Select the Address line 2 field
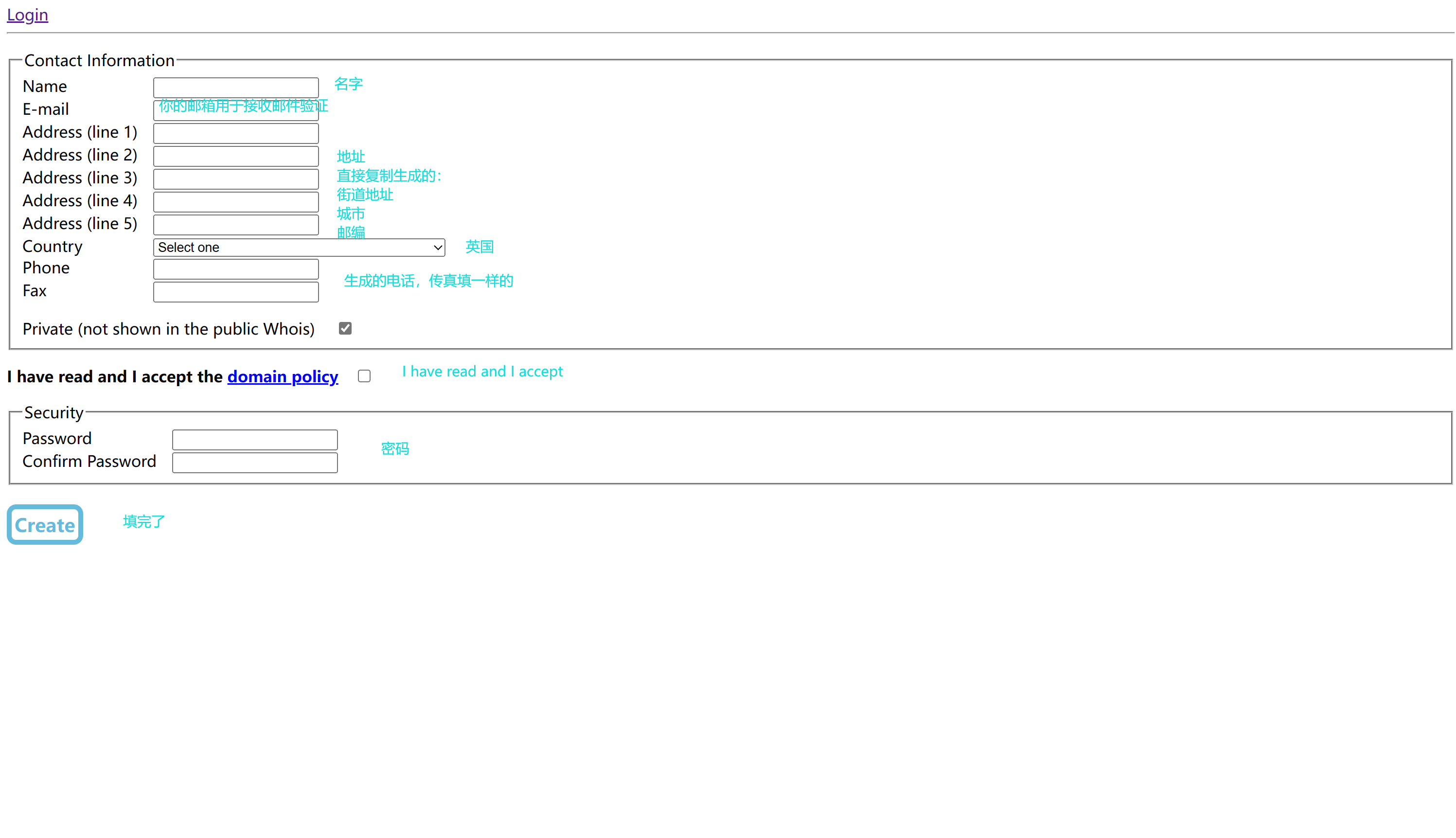 point(235,156)
